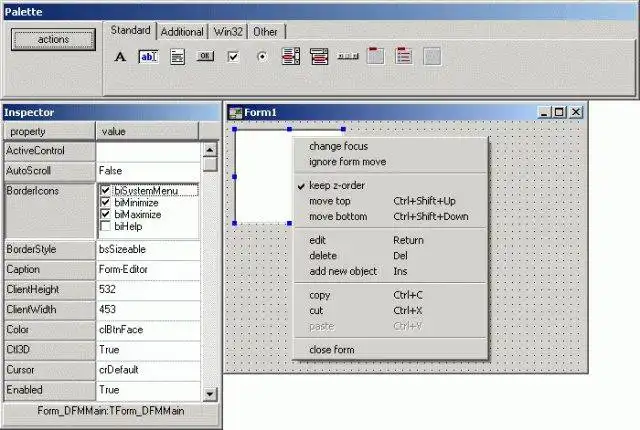Select the Panel component icon
640x430 pixels.
click(x=432, y=56)
